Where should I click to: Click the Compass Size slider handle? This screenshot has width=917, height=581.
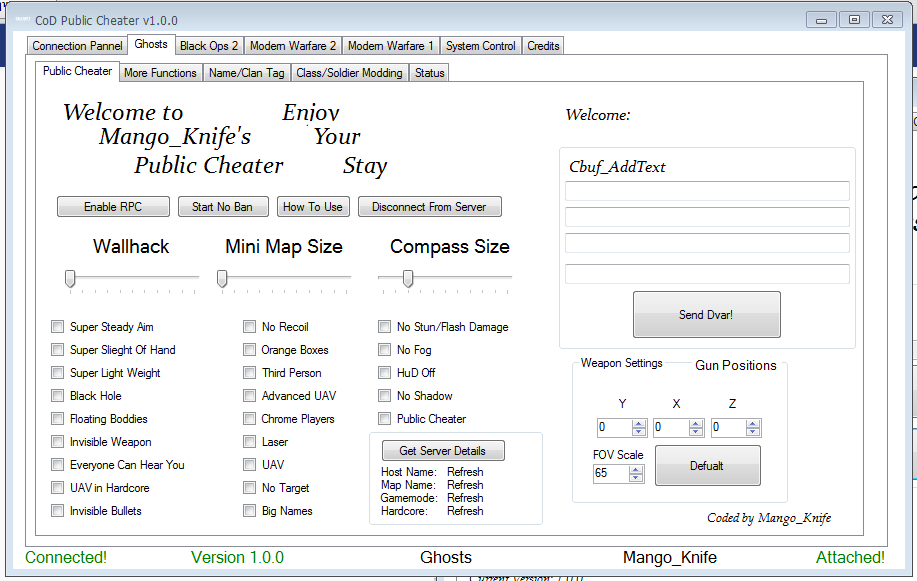pos(408,279)
